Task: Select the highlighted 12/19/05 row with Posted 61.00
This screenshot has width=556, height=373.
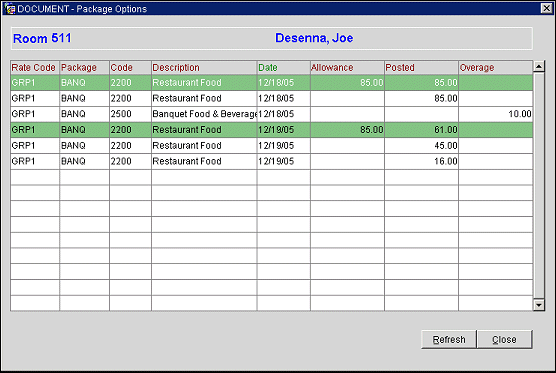Action: [x=272, y=130]
